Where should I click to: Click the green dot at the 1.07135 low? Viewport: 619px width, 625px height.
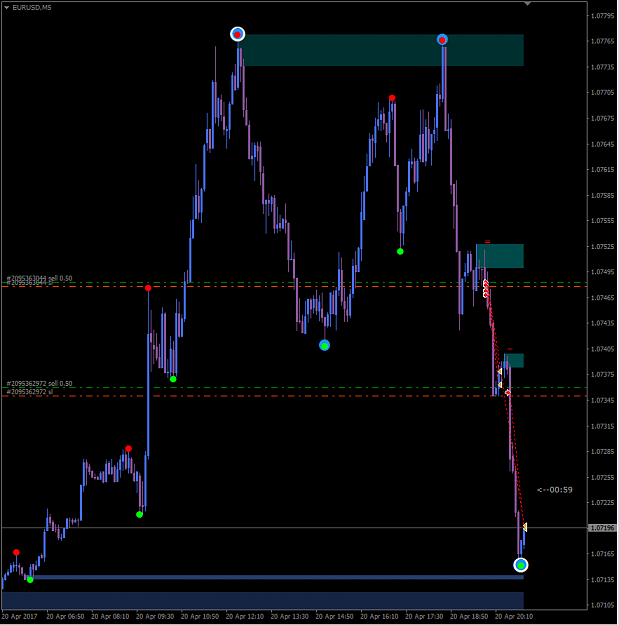pos(30,580)
